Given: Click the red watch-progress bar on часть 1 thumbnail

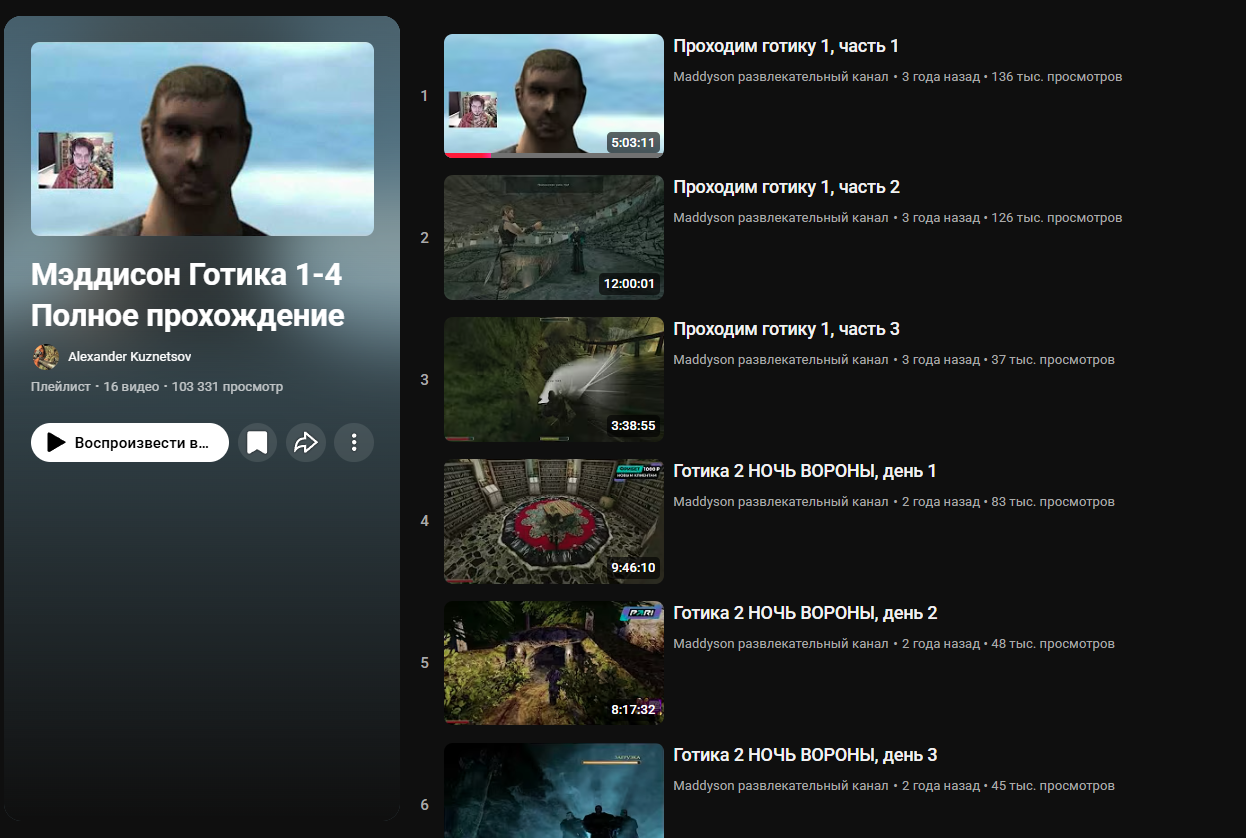Looking at the screenshot, I should 468,156.
